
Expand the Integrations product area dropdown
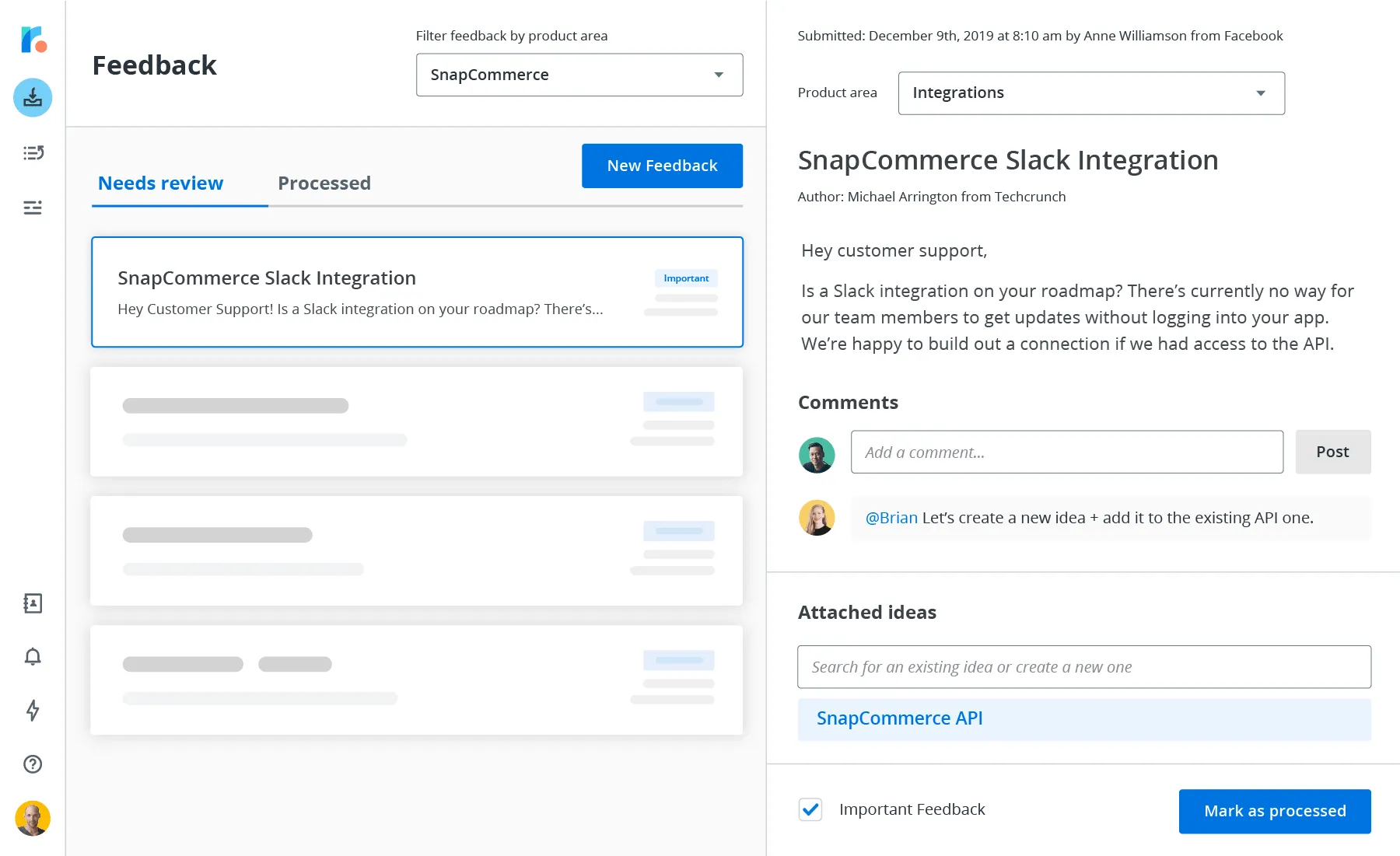[x=1090, y=93]
